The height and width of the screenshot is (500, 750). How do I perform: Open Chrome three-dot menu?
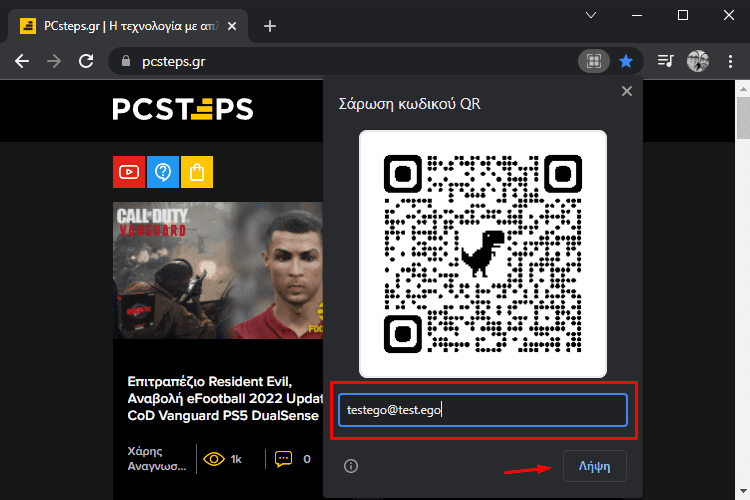(x=730, y=61)
